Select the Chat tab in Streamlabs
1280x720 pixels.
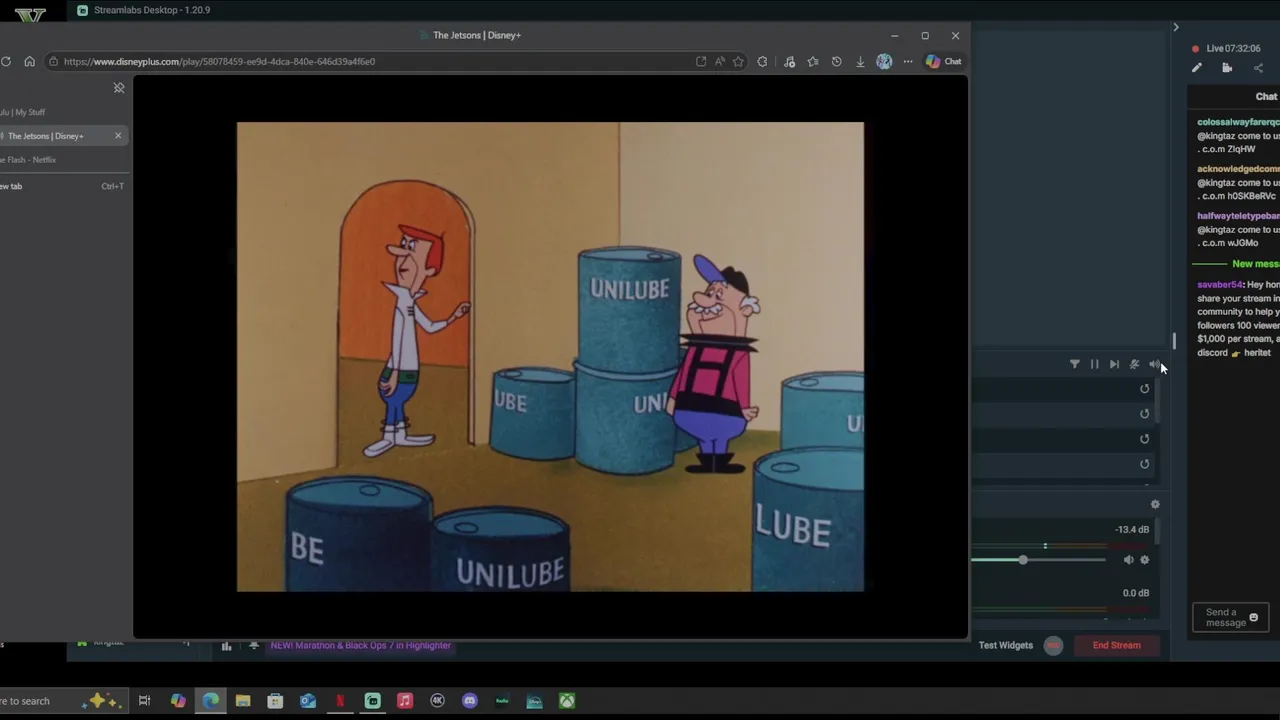point(1266,96)
